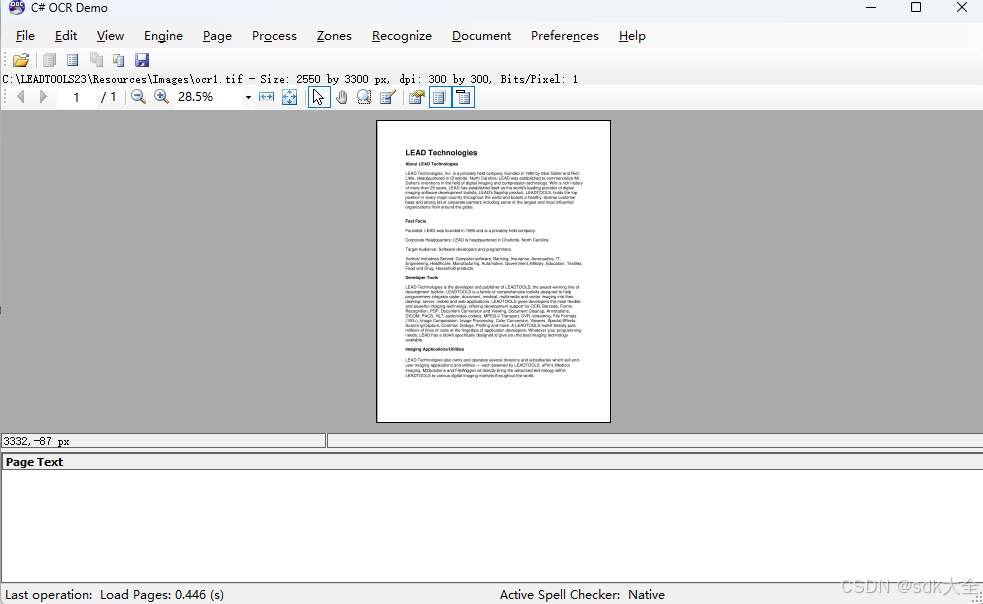
Task: Go to the previous page arrow
Action: 21,97
